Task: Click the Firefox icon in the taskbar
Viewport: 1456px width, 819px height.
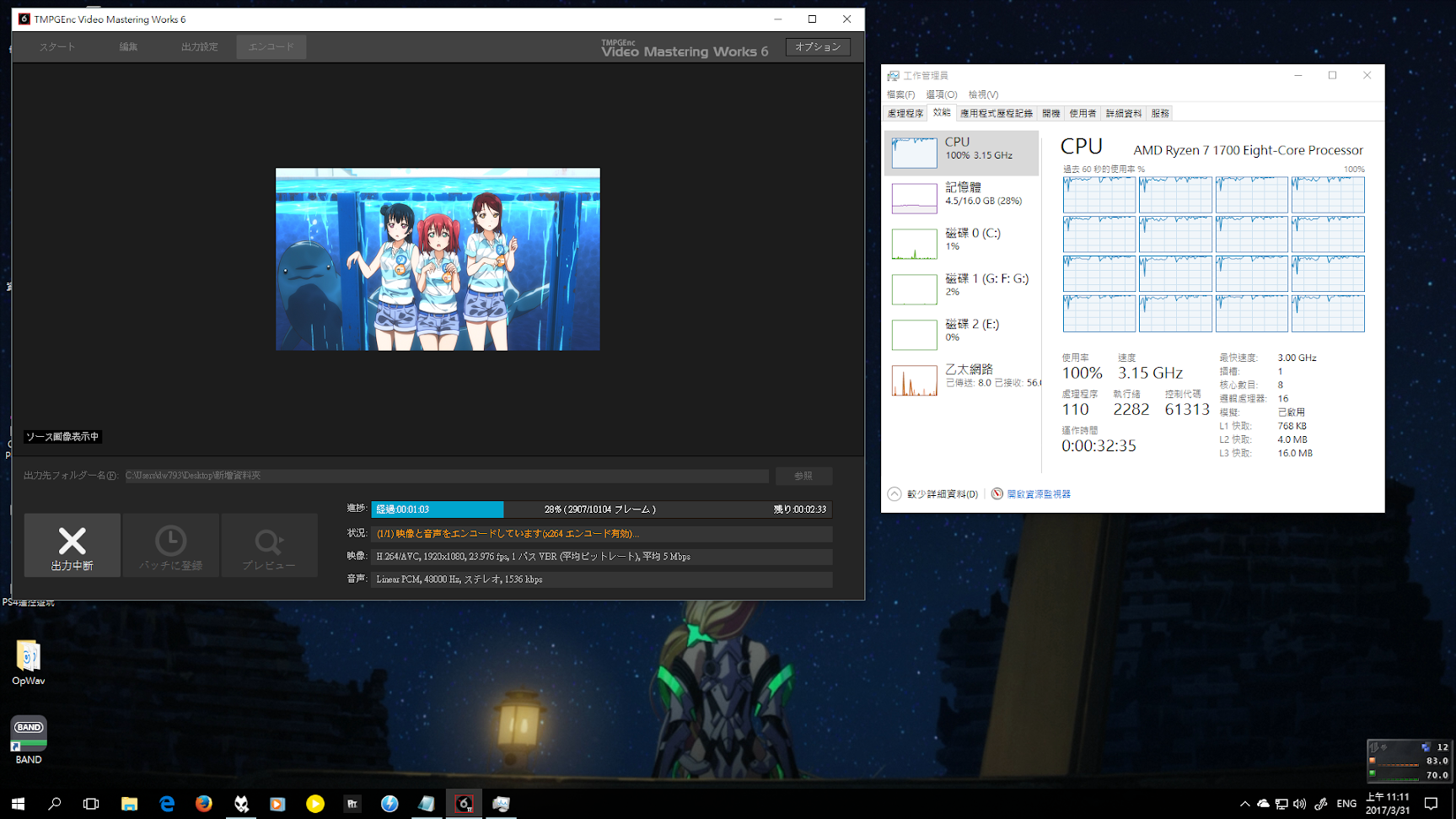Action: click(204, 804)
